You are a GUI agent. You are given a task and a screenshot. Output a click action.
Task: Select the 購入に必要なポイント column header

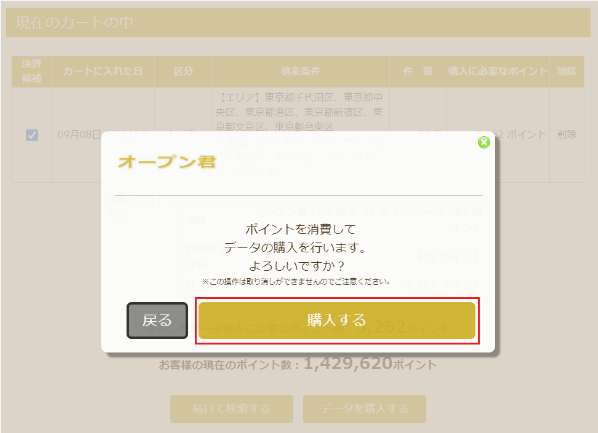(498, 71)
